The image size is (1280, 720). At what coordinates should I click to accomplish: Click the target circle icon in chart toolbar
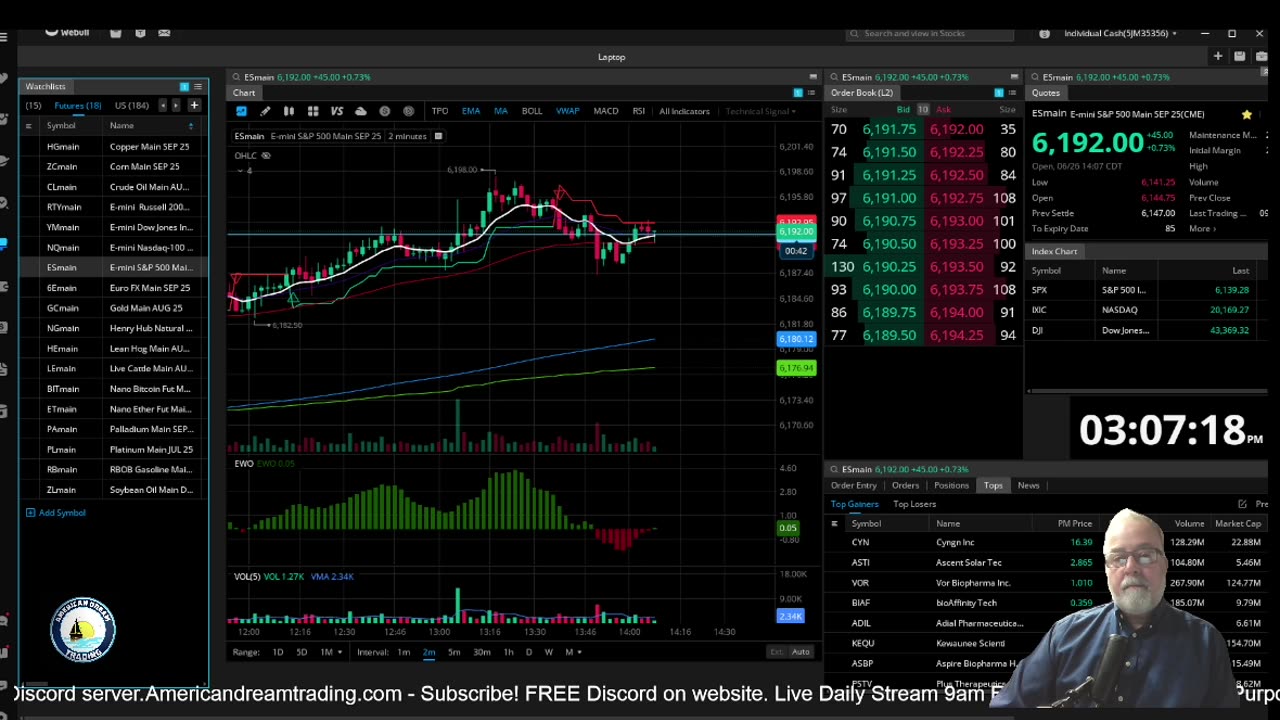pos(409,111)
